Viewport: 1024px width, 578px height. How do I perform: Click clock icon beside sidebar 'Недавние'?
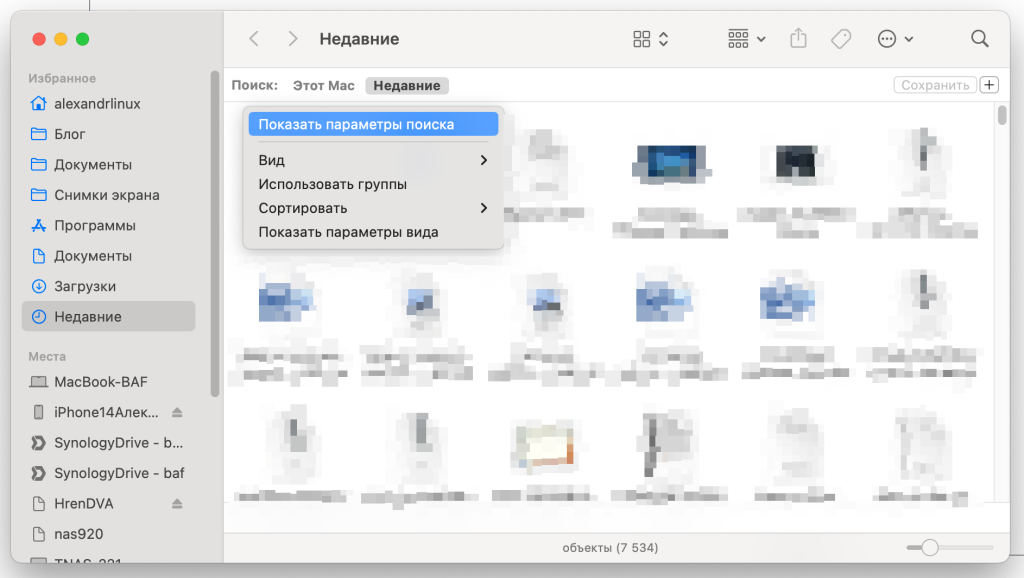[39, 316]
